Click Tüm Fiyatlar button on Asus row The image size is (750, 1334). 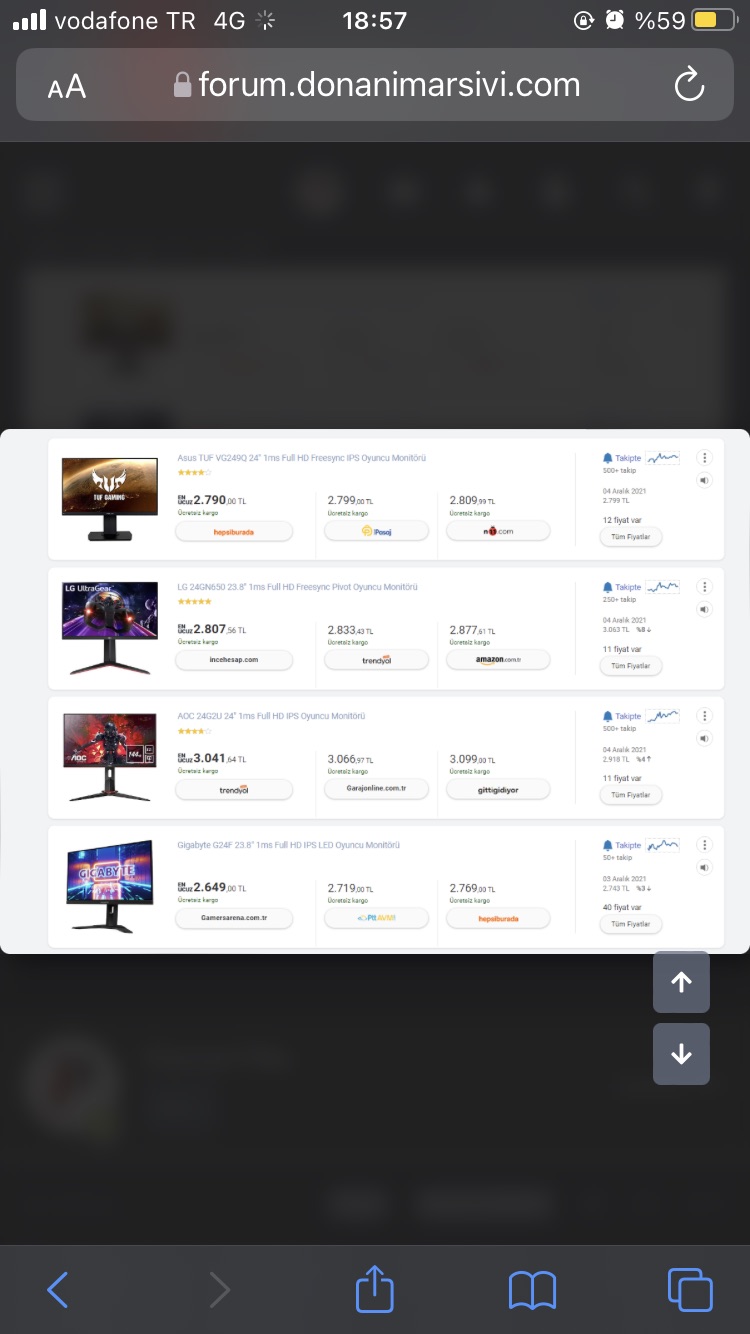click(631, 537)
